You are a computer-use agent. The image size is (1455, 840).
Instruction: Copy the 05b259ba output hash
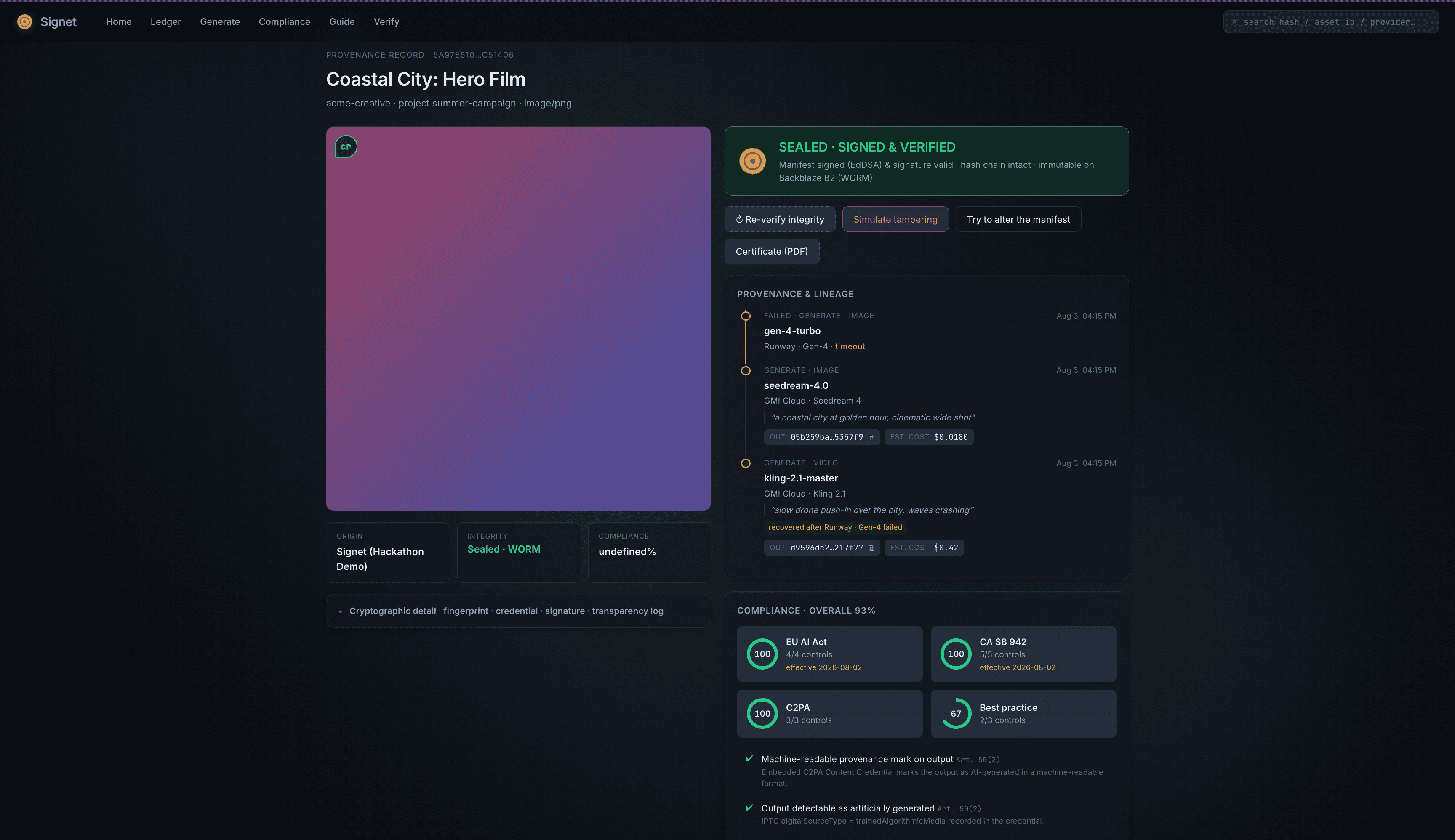(x=871, y=437)
